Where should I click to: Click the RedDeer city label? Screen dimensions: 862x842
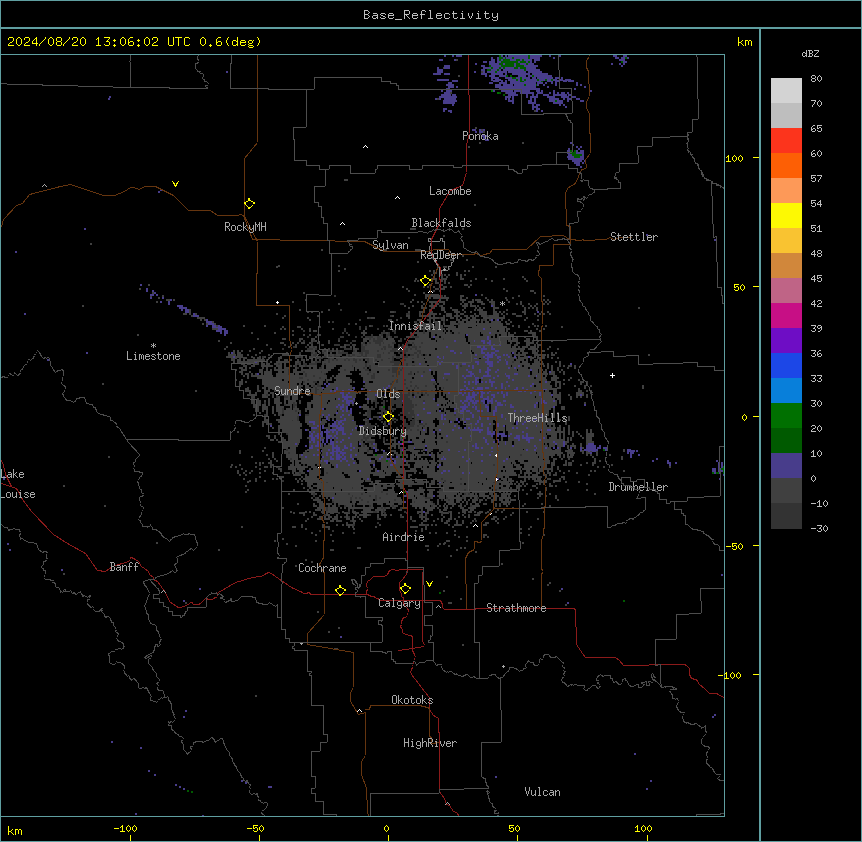pos(440,254)
